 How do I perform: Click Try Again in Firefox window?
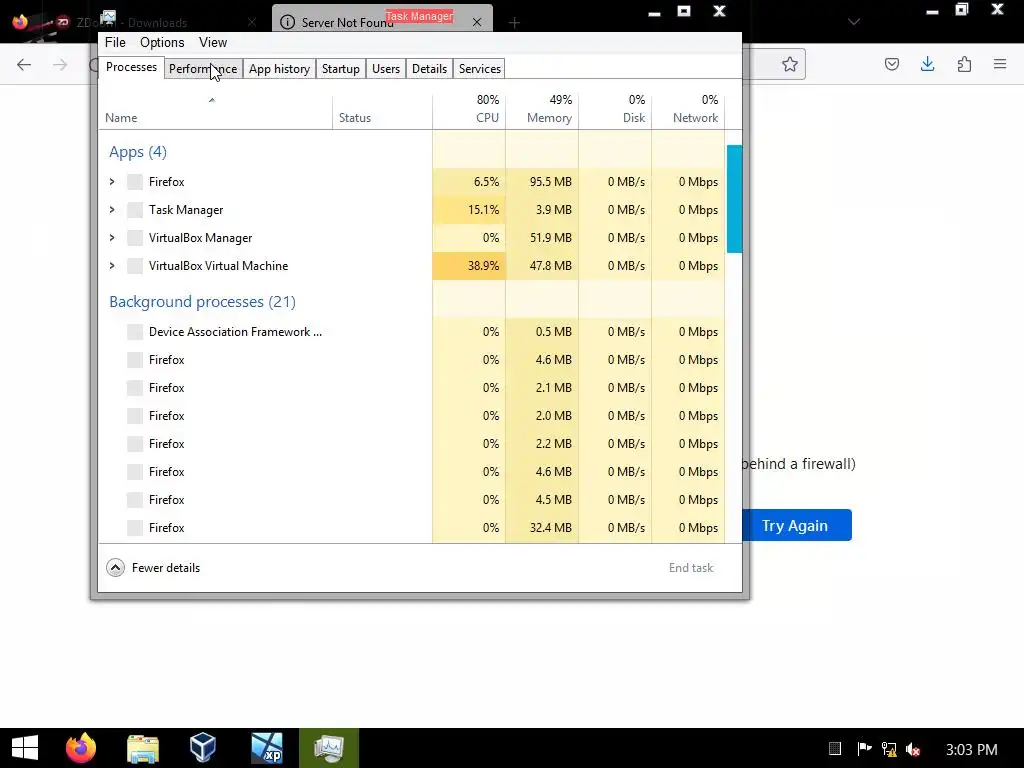point(796,525)
